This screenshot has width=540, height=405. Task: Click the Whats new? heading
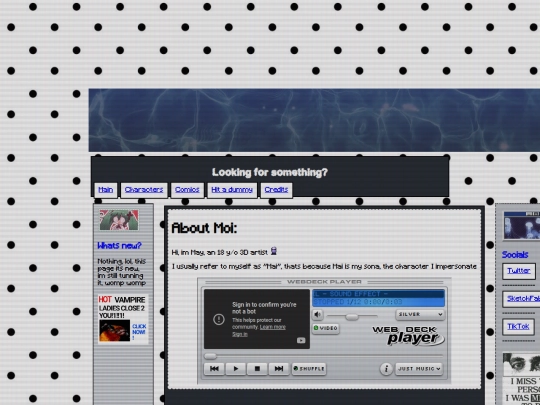click(x=120, y=246)
